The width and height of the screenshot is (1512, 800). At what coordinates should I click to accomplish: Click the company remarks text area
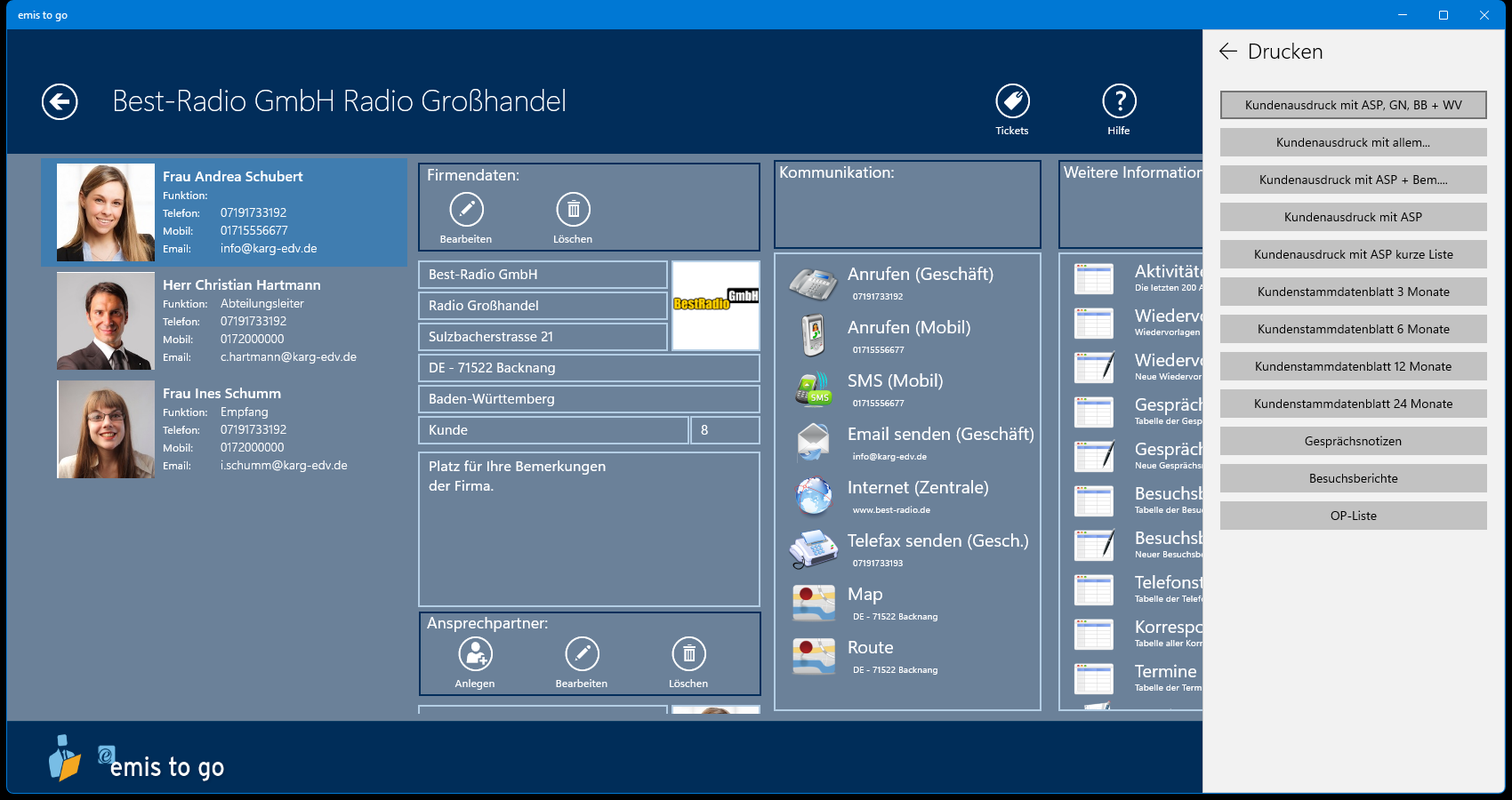pos(589,530)
